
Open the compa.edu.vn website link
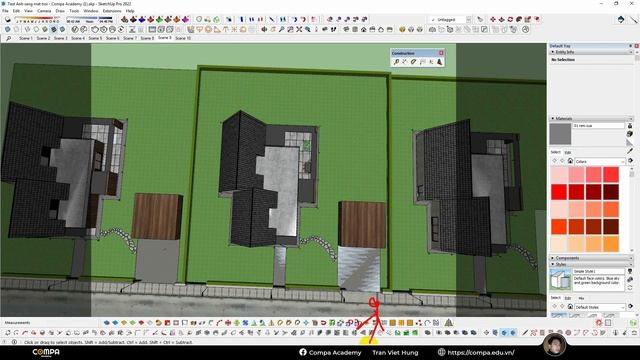click(x=476, y=352)
